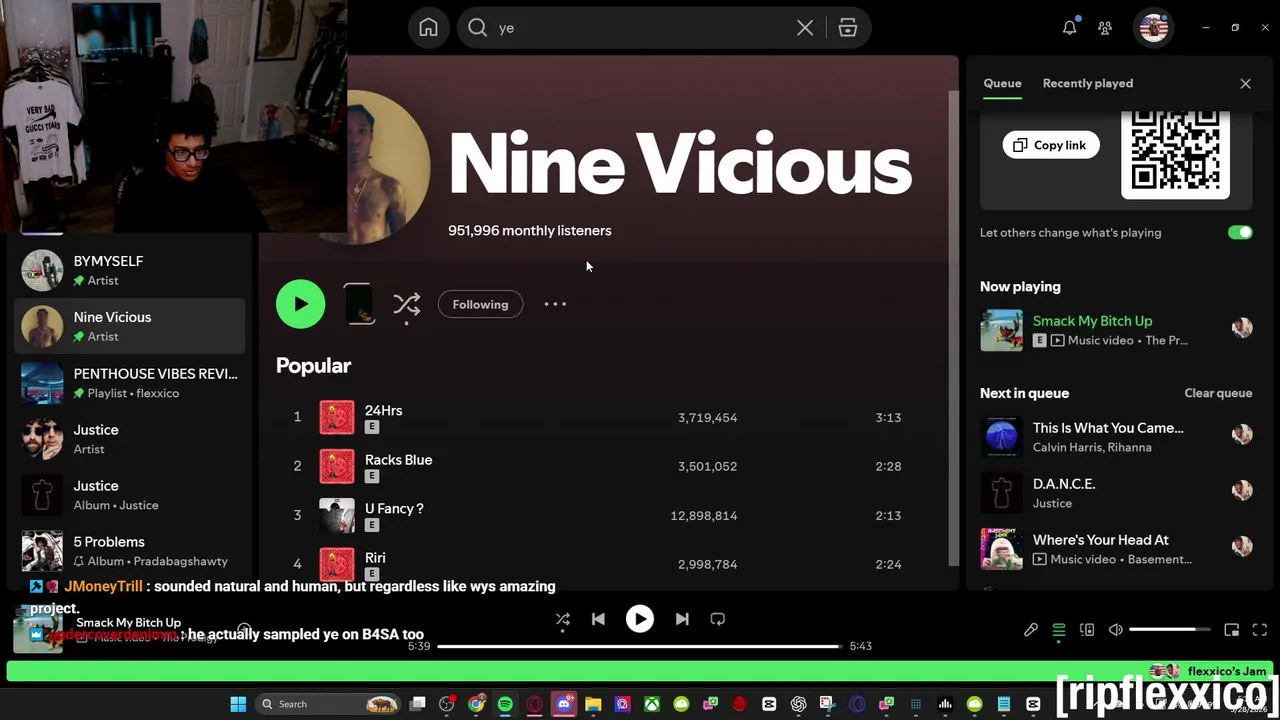Open the Xbox app from the taskbar
1280x720 pixels.
652,704
